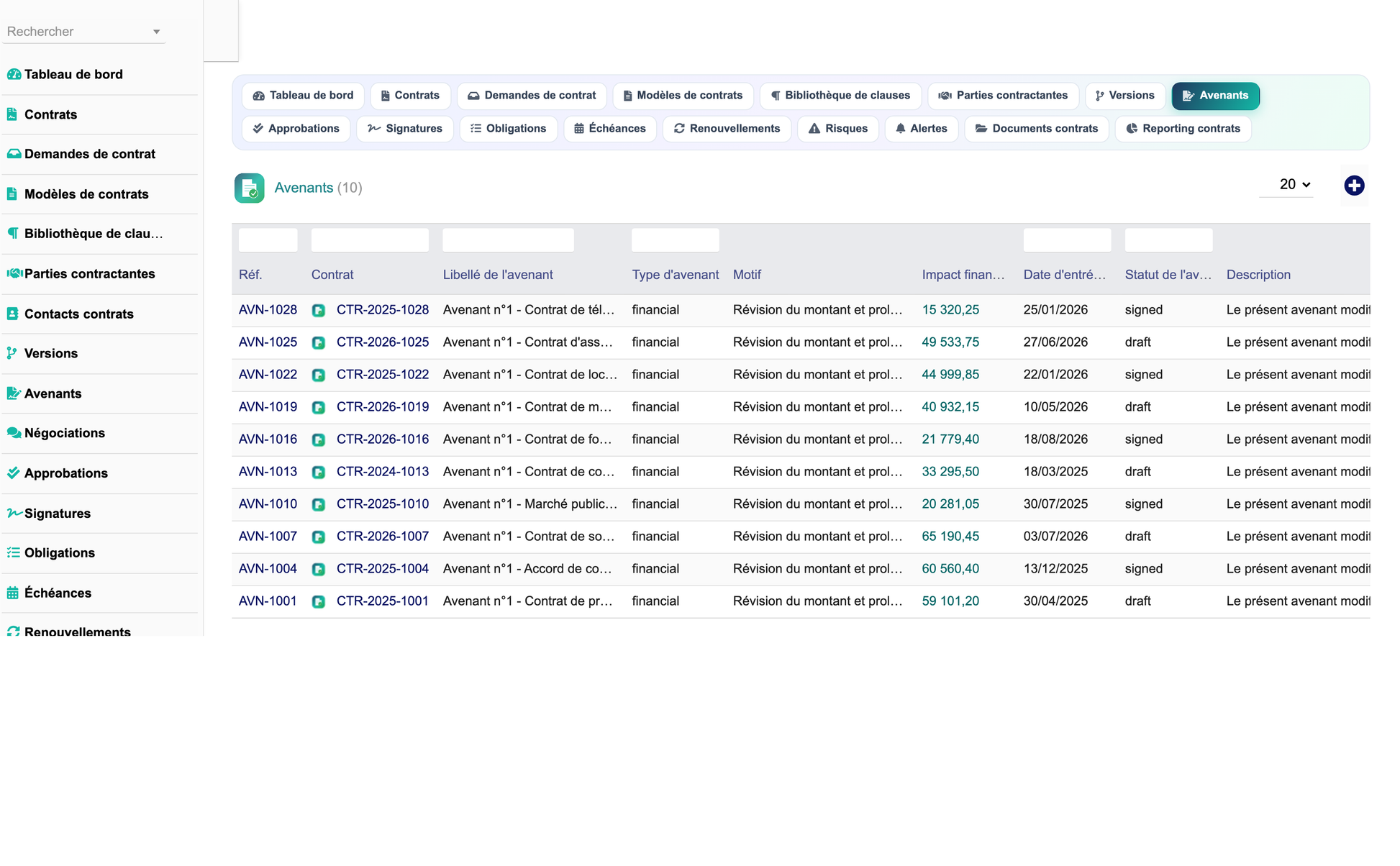This screenshot has height=866, width=1400.
Task: Click contract icon beside CTR-2026-1016
Action: 319,440
